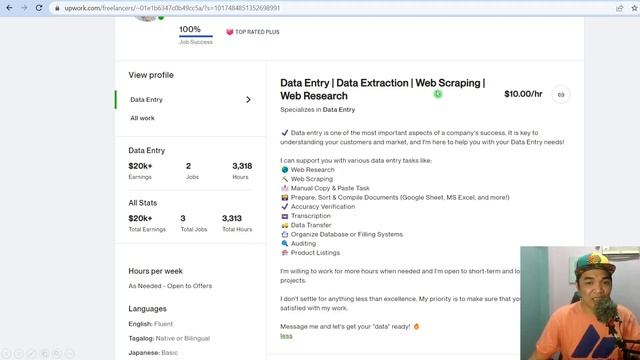Viewport: 640px width, 360px height.
Task: View site info via the padlock icon
Action: click(x=57, y=8)
